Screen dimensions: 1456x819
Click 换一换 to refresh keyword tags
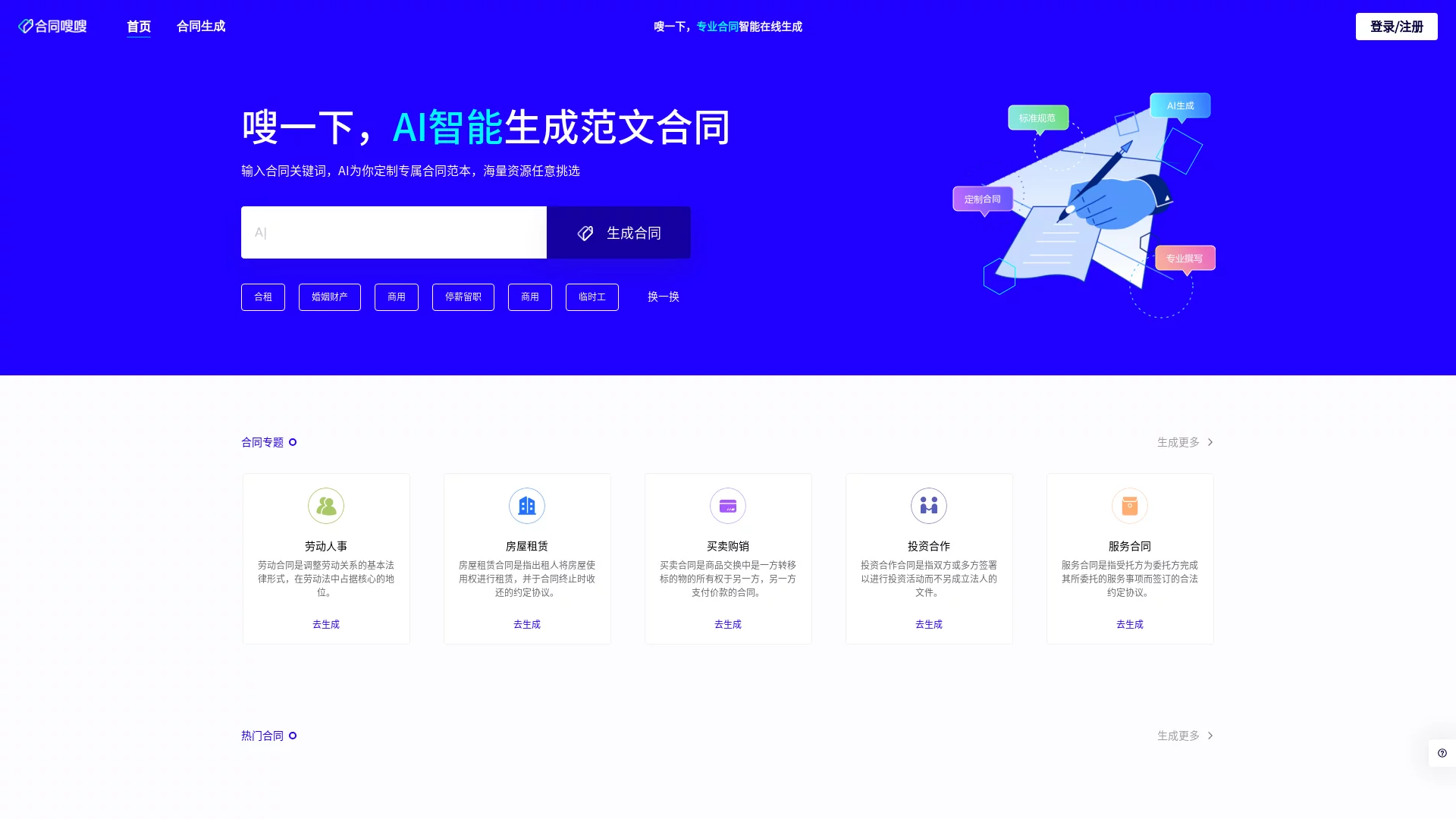click(x=663, y=297)
